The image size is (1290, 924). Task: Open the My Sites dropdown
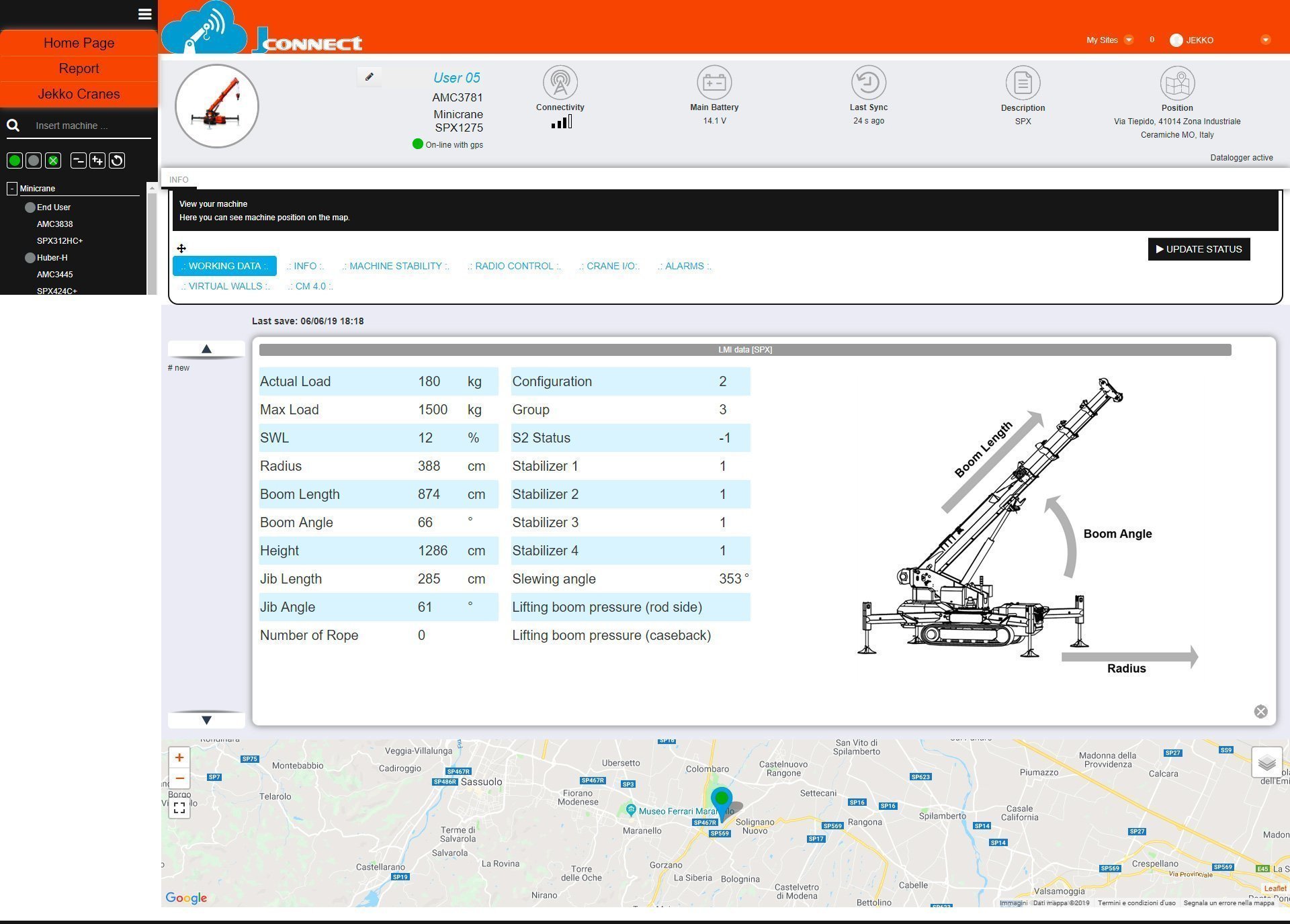click(1129, 40)
